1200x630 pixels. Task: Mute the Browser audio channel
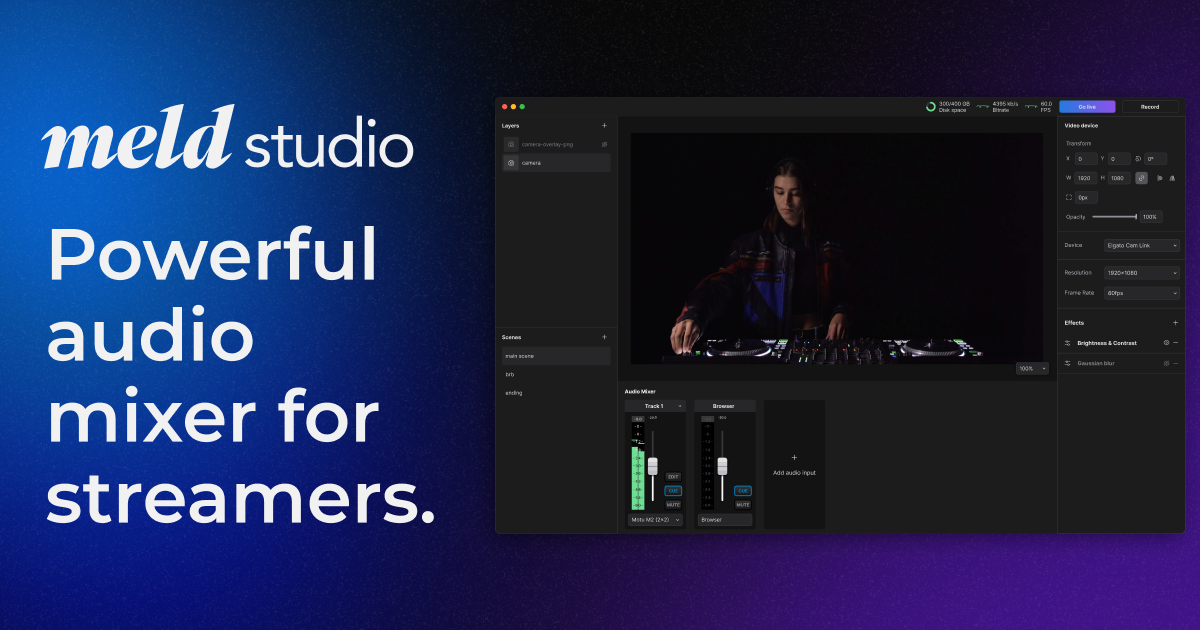point(743,505)
